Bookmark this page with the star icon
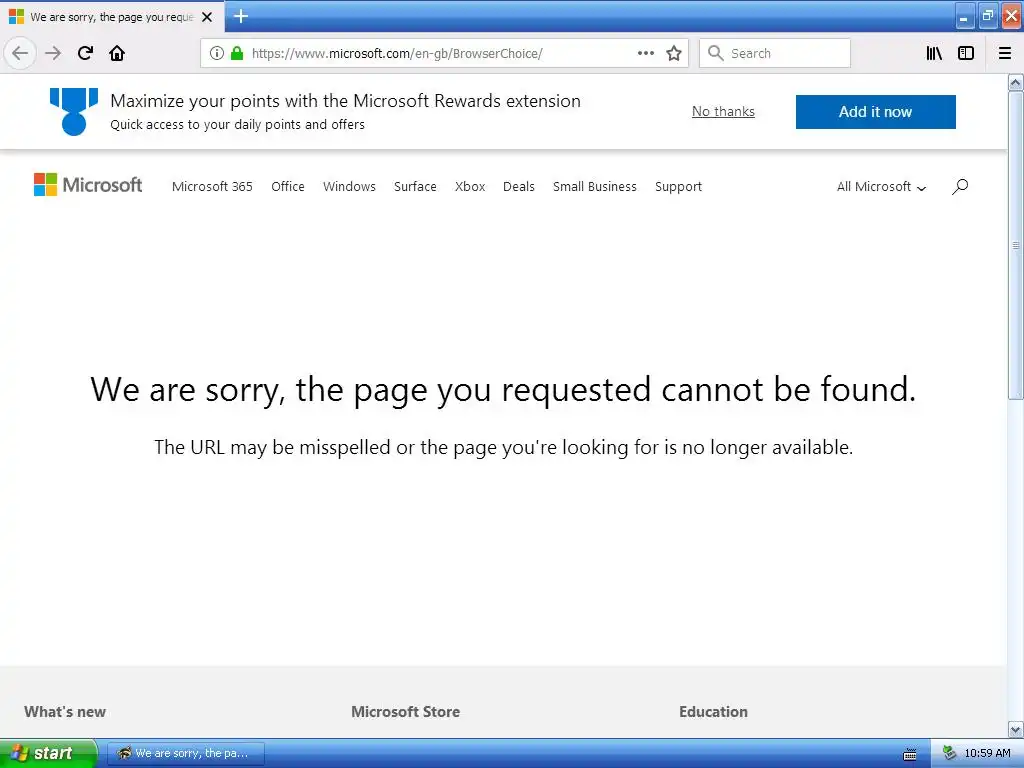The image size is (1024, 768). pos(674,53)
